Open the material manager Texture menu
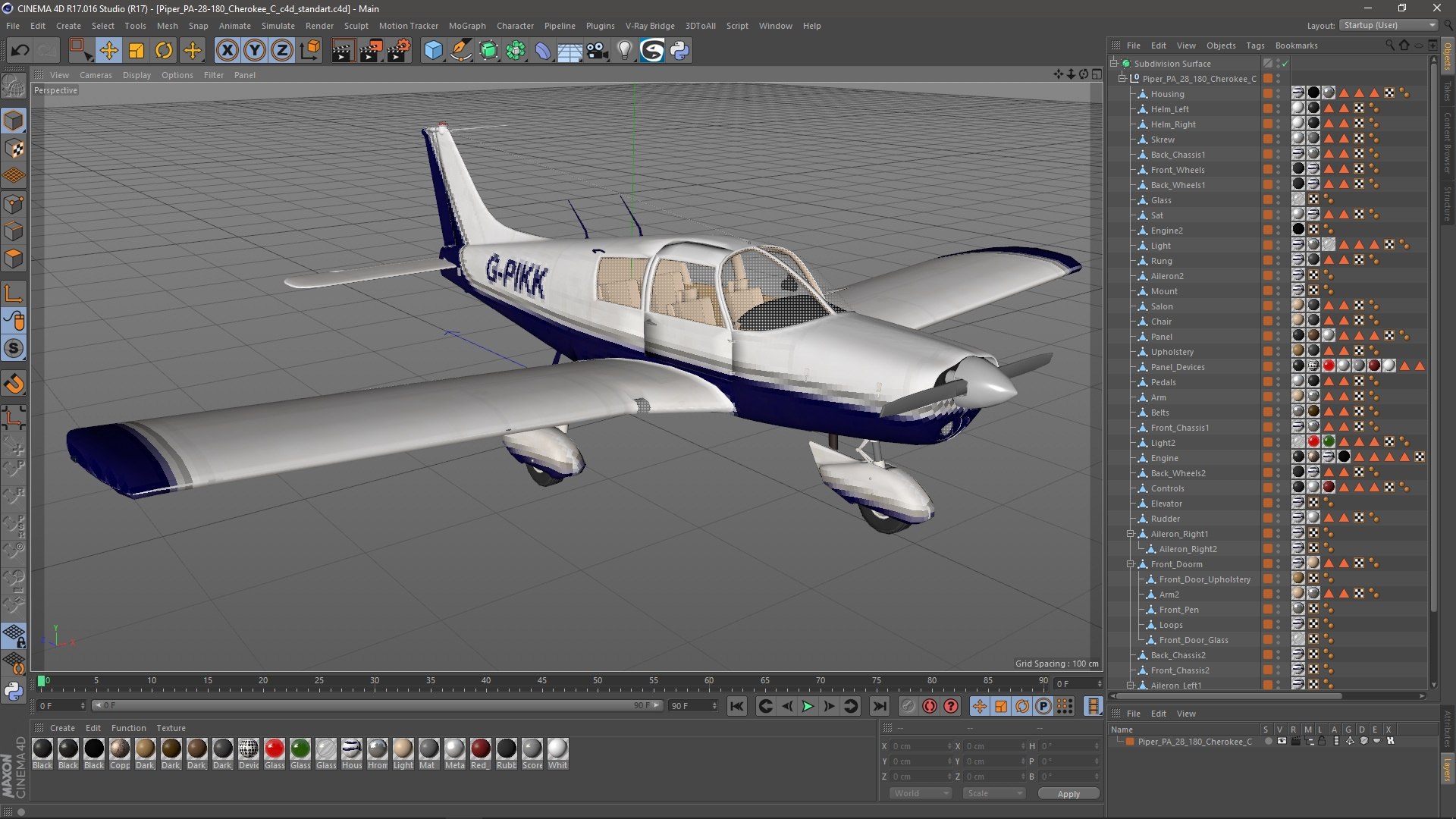This screenshot has height=819, width=1456. pyautogui.click(x=171, y=728)
